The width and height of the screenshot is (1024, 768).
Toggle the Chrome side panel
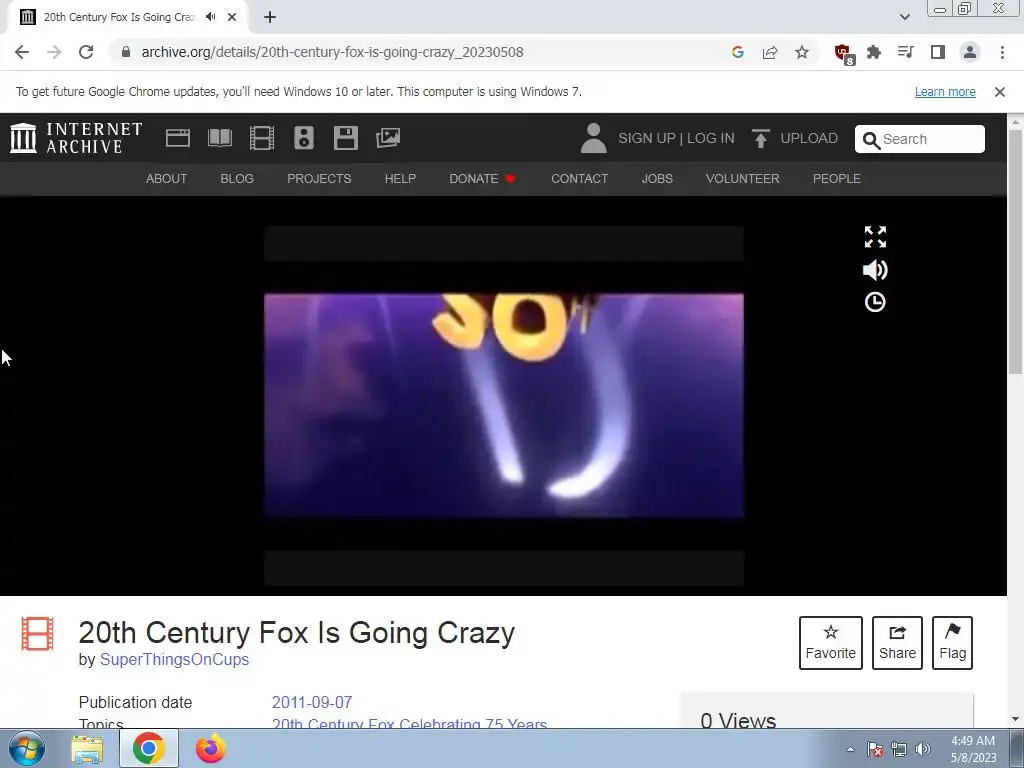(x=938, y=52)
